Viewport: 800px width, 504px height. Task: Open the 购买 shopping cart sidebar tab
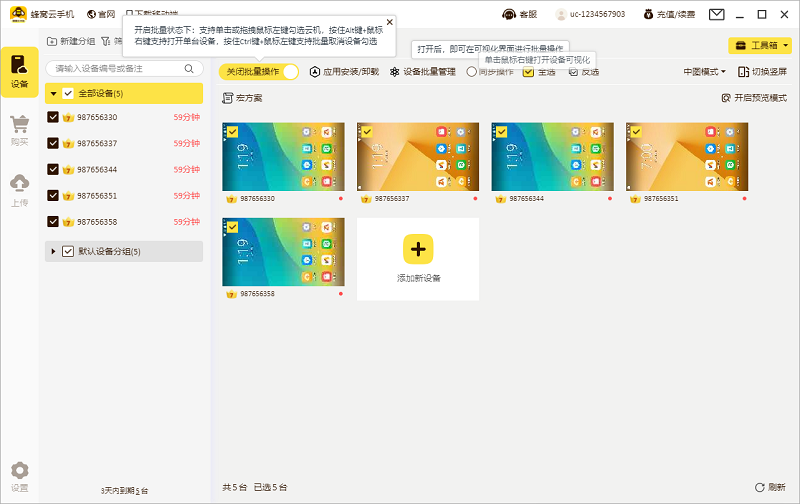tap(19, 131)
